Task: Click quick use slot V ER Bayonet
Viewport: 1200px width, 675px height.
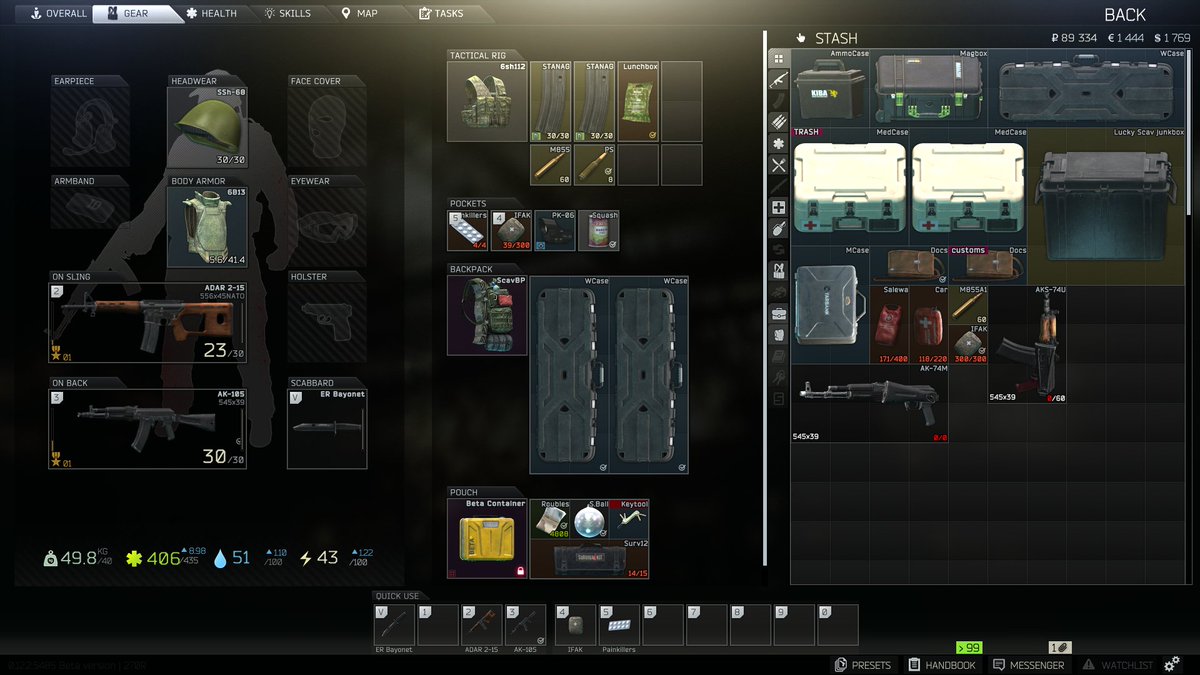Action: coord(394,624)
